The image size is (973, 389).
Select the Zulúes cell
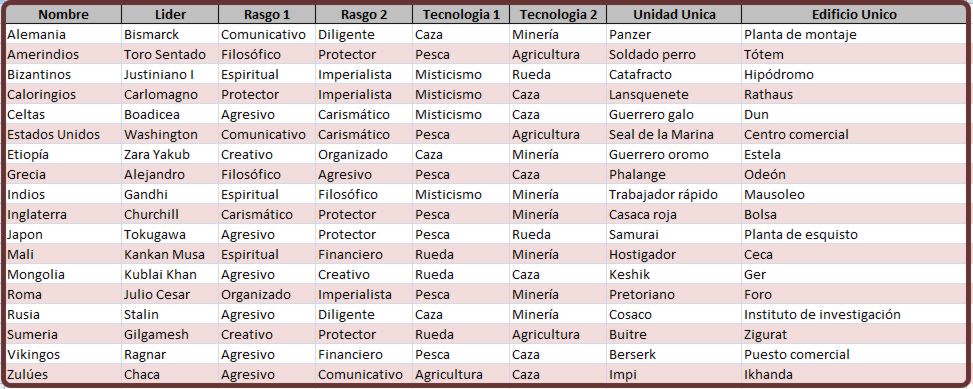[x=63, y=374]
